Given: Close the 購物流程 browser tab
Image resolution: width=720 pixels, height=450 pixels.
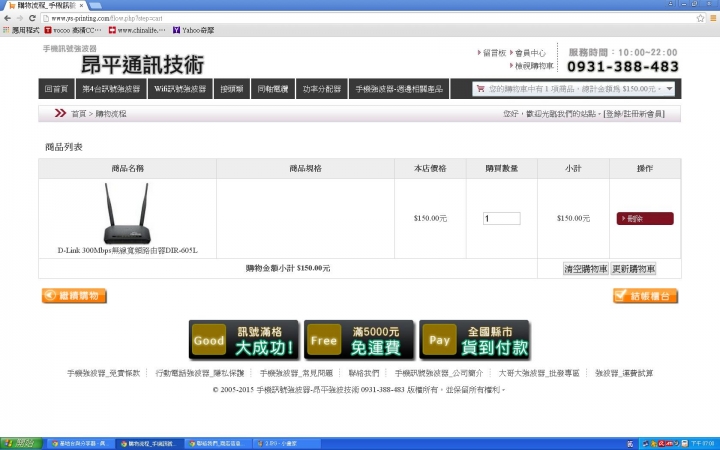Looking at the screenshot, I should click(x=81, y=6).
